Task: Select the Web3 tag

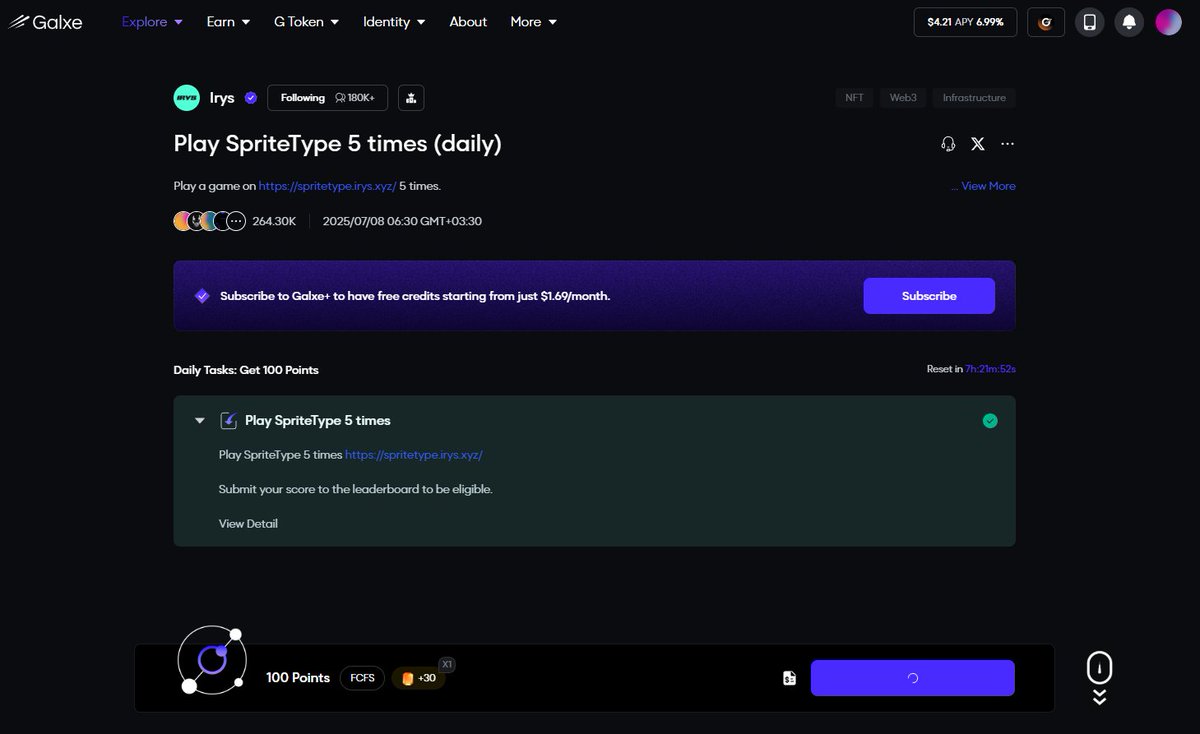Action: 903,98
